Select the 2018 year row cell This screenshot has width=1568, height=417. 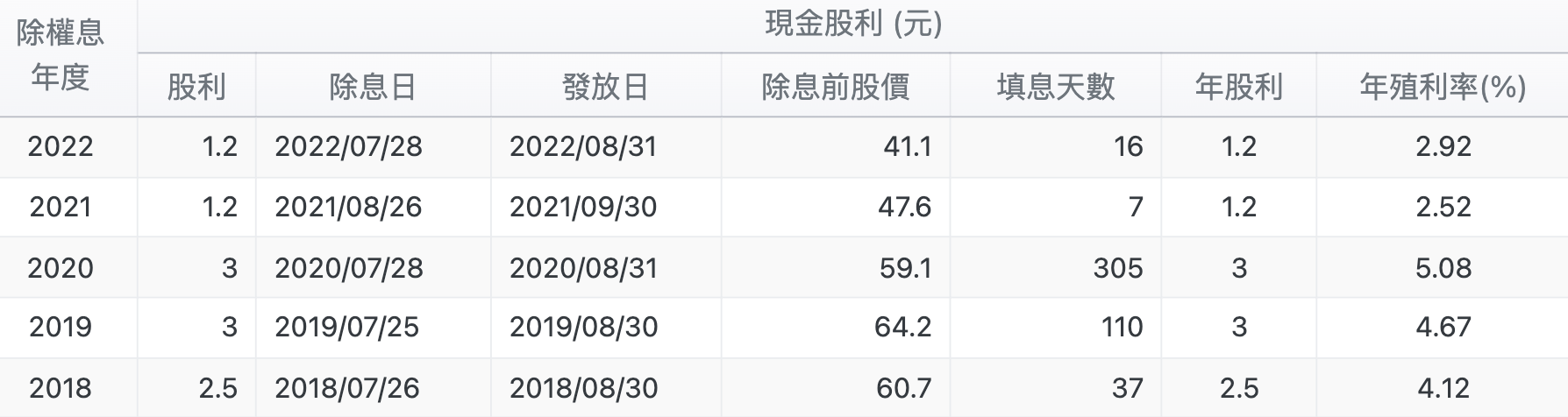(61, 388)
